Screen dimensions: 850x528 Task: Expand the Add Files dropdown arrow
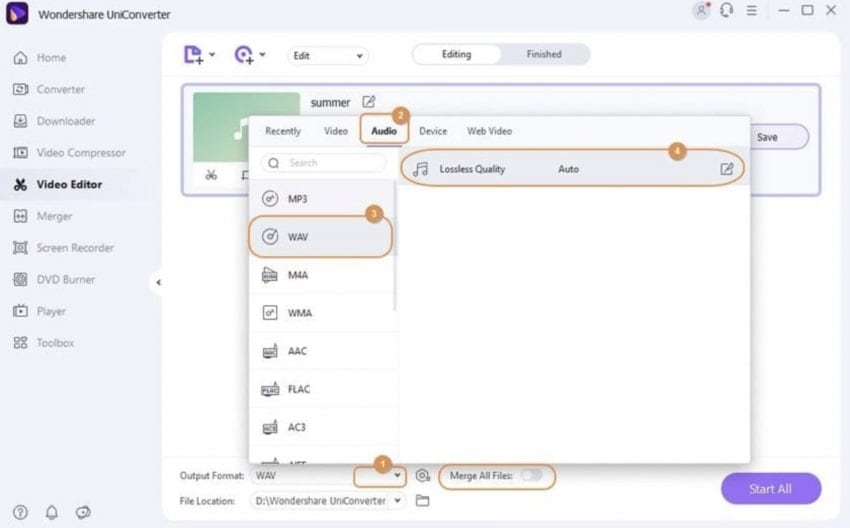[x=212, y=54]
